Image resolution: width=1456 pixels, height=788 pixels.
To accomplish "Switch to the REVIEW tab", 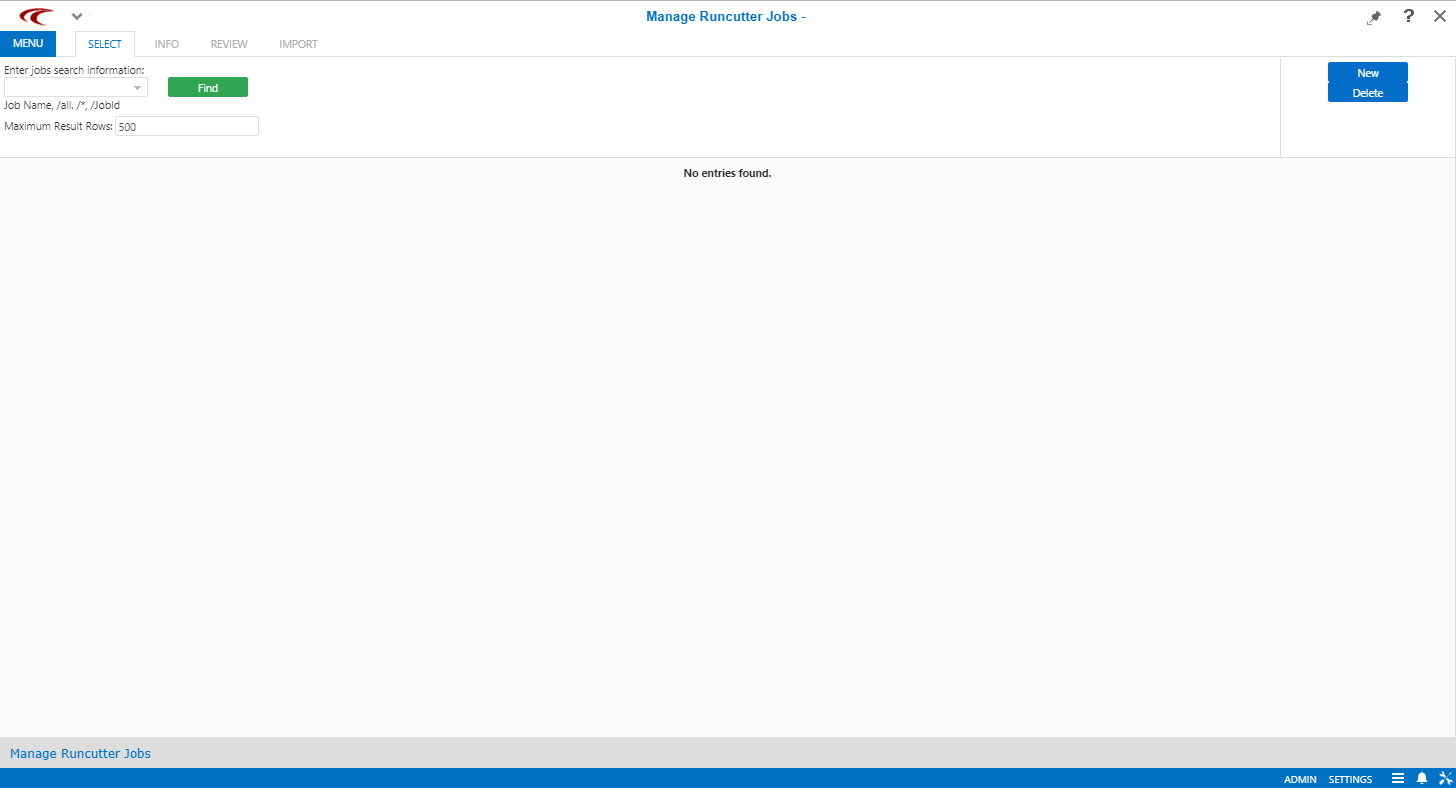I will [228, 43].
